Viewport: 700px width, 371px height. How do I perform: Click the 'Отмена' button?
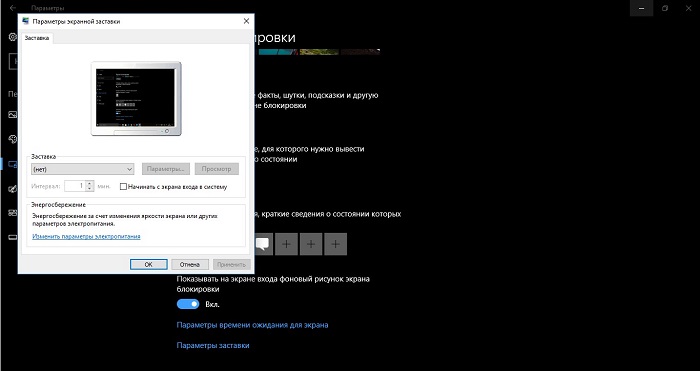point(189,264)
